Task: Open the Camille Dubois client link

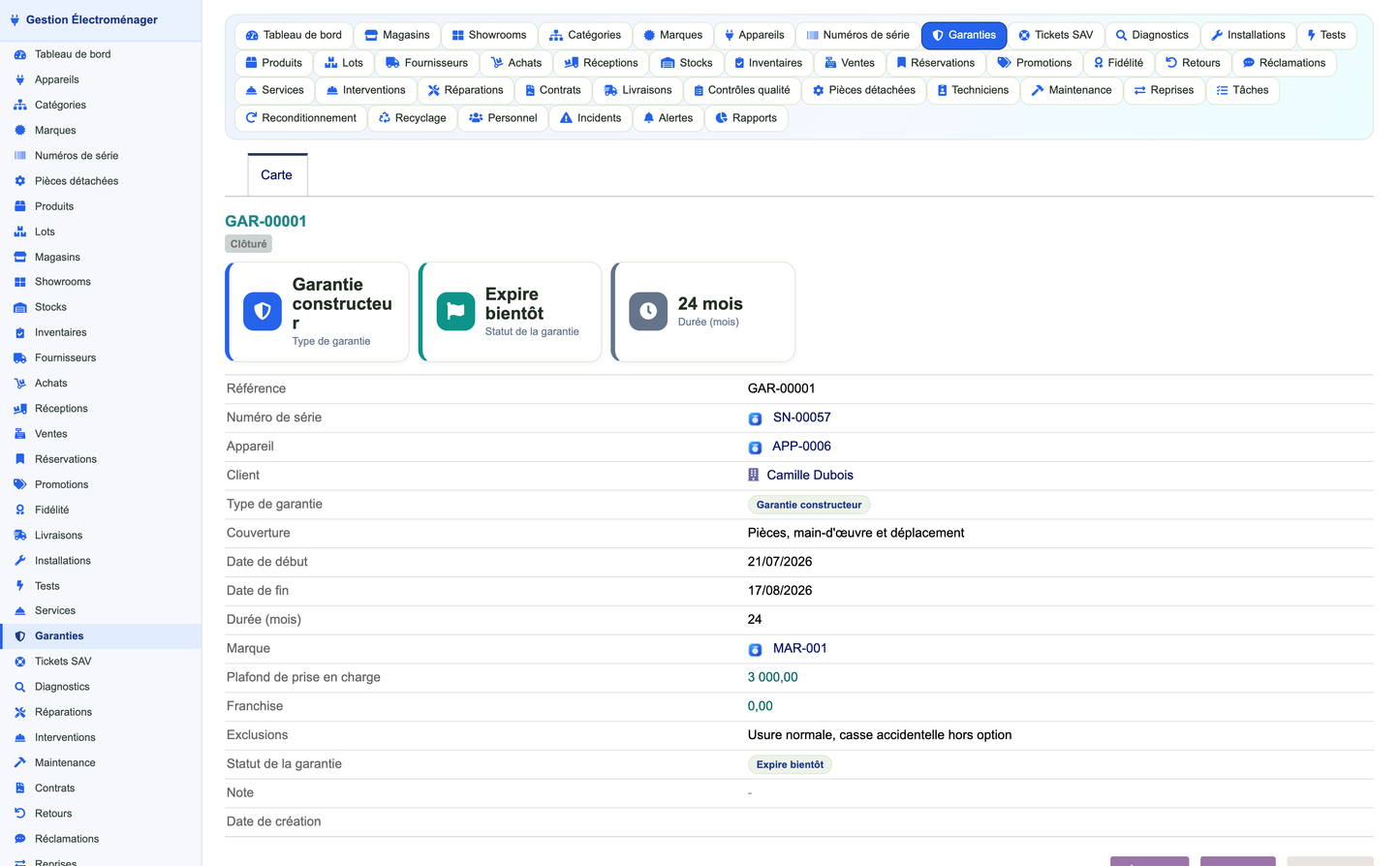Action: point(810,476)
